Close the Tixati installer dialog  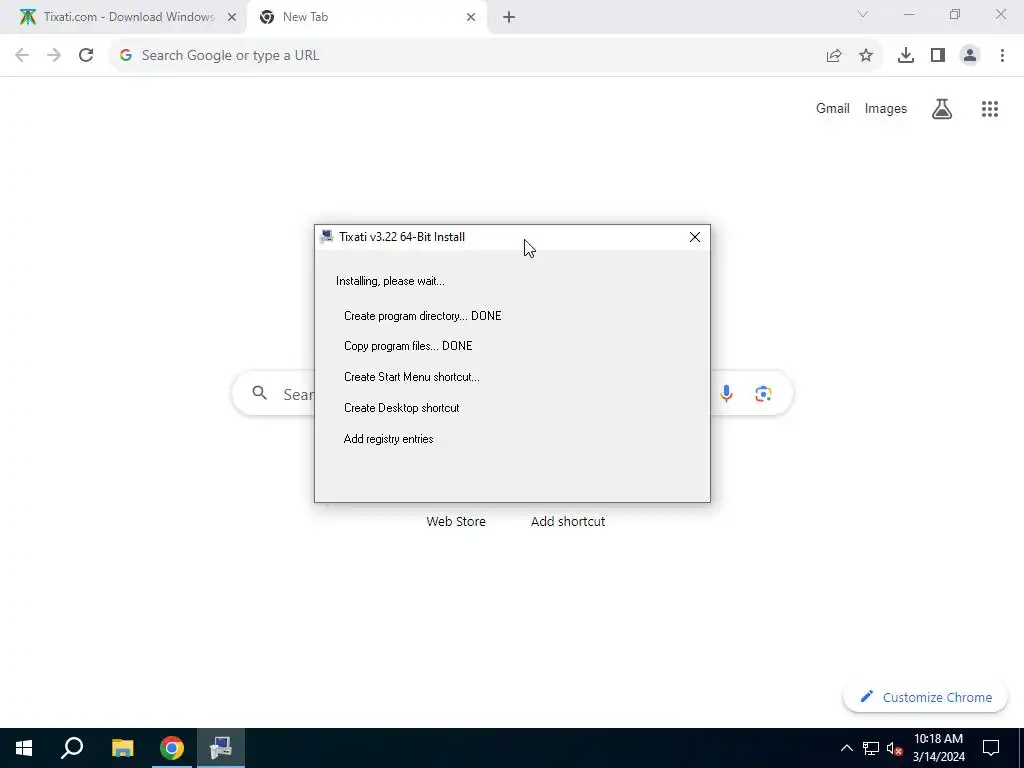695,237
